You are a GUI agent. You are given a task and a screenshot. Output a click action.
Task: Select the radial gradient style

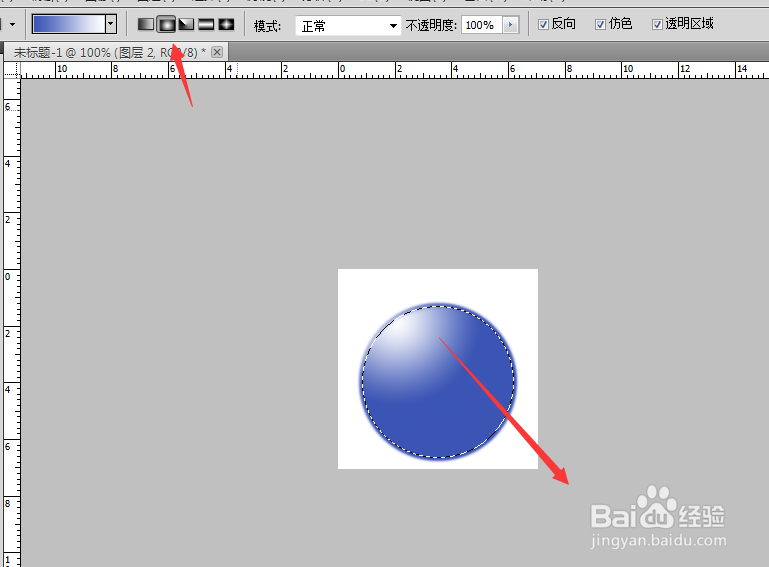[x=166, y=24]
